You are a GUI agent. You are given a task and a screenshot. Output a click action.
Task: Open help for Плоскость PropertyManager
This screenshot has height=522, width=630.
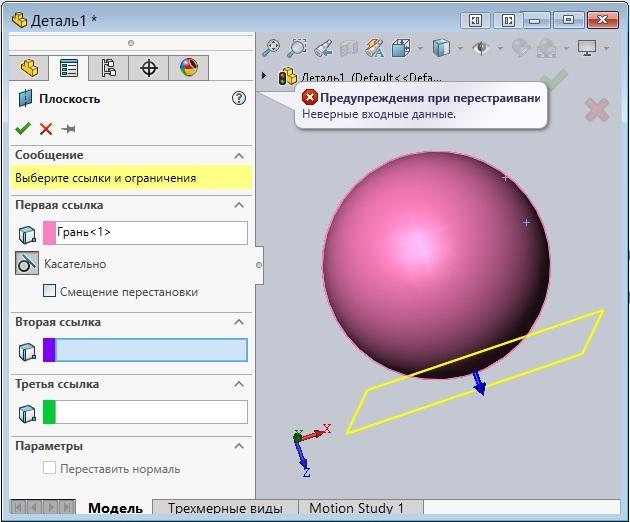click(x=239, y=98)
